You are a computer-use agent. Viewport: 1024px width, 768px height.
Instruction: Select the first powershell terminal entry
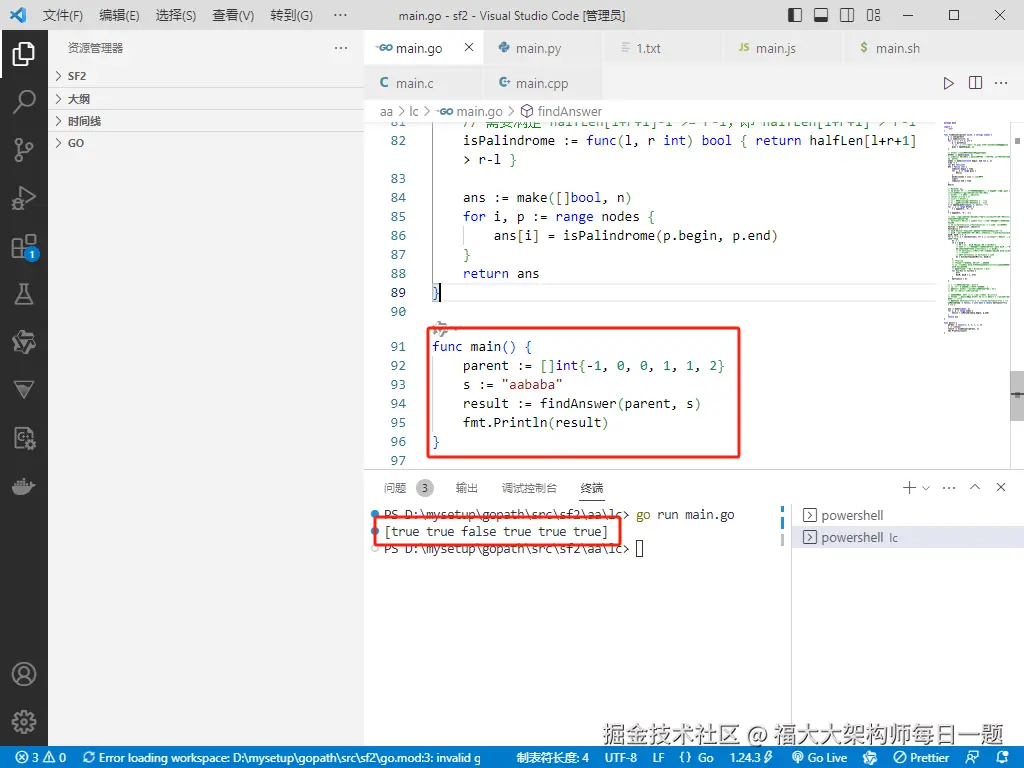pyautogui.click(x=908, y=515)
